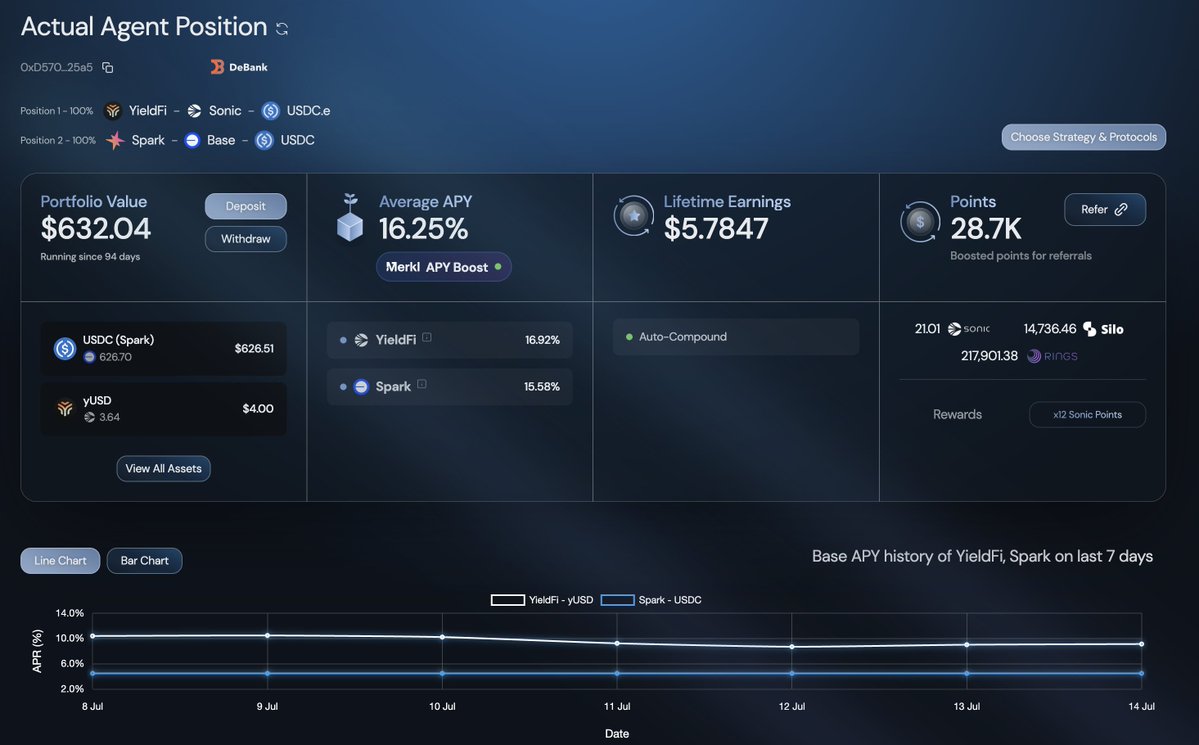Click the Rings points logo

[1052, 356]
